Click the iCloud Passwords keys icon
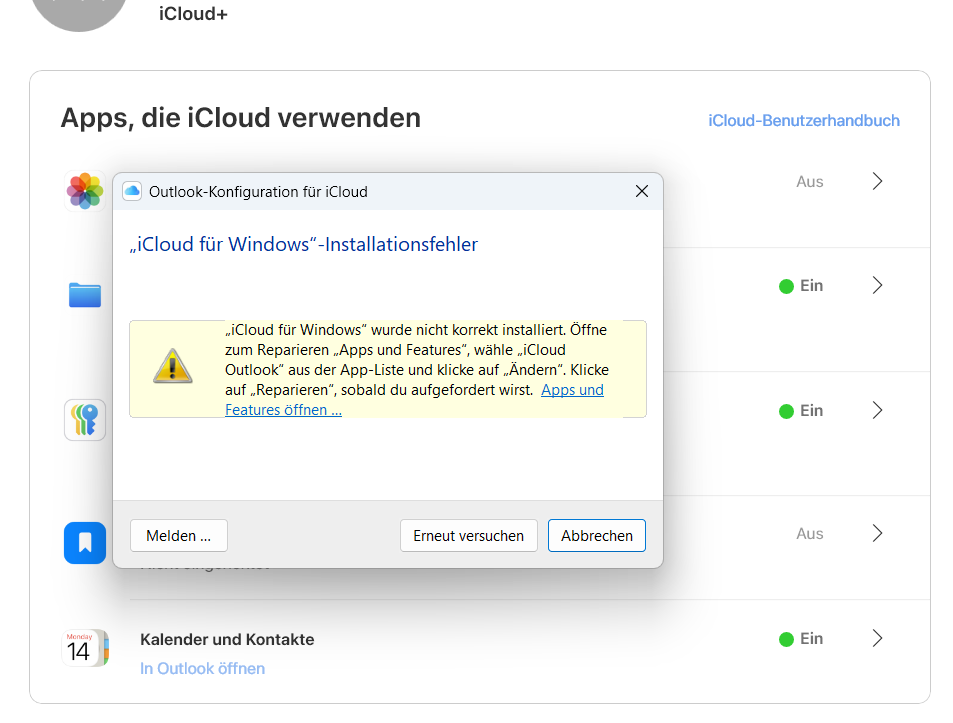953x723 pixels. (x=85, y=420)
